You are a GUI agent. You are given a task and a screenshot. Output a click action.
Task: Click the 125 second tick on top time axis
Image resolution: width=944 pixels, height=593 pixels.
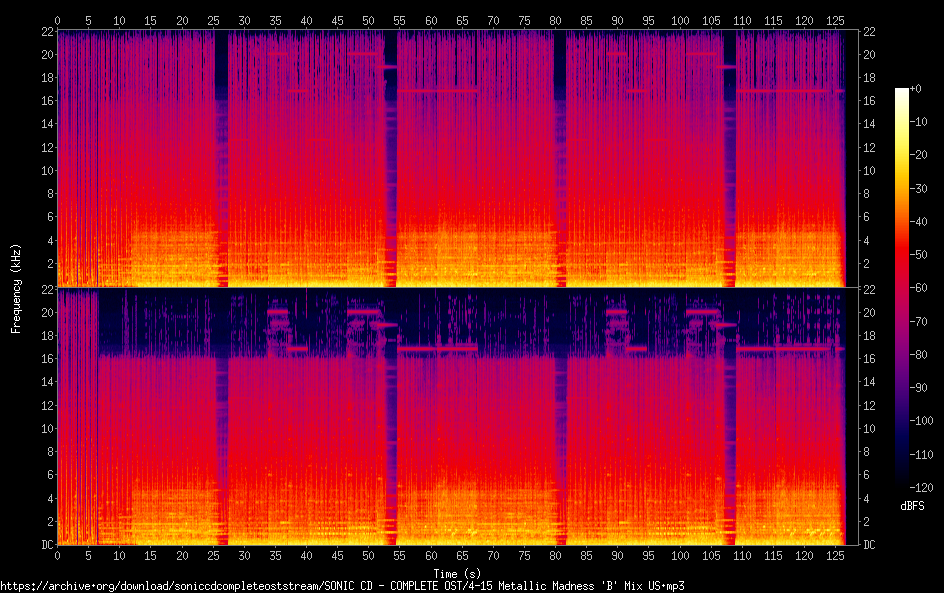(835, 20)
